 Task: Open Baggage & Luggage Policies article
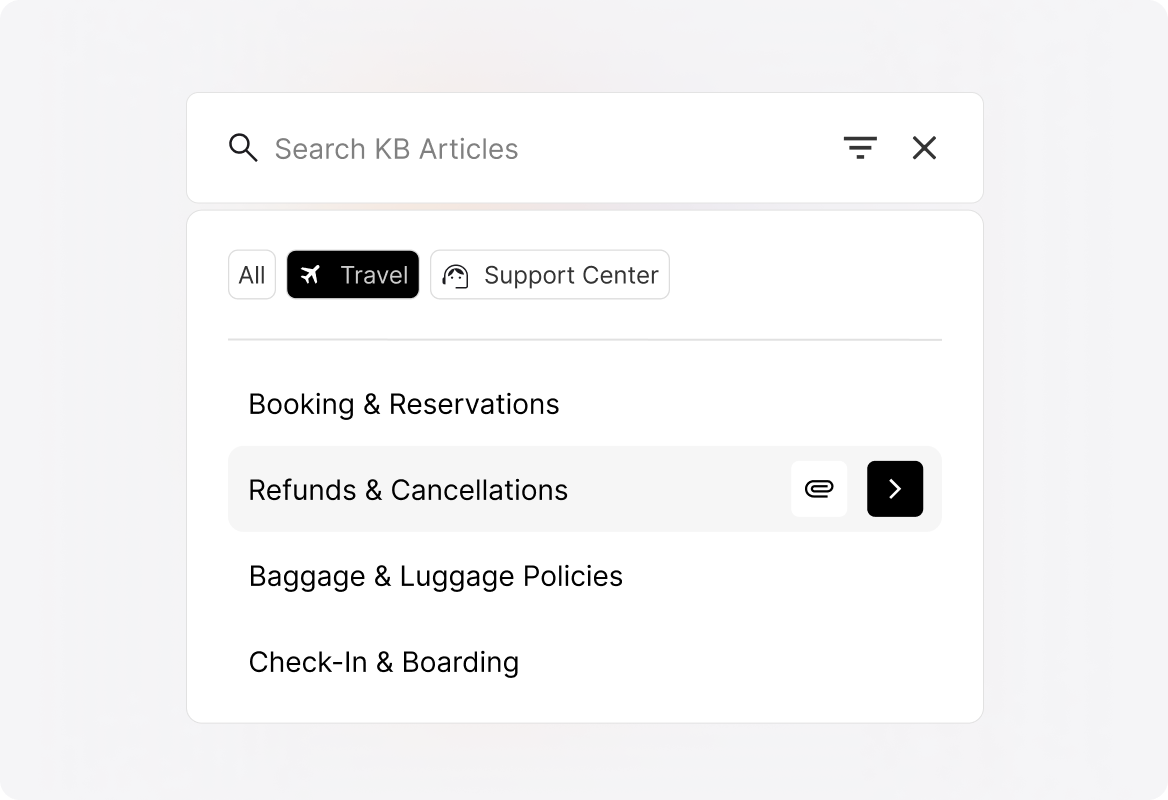click(436, 576)
